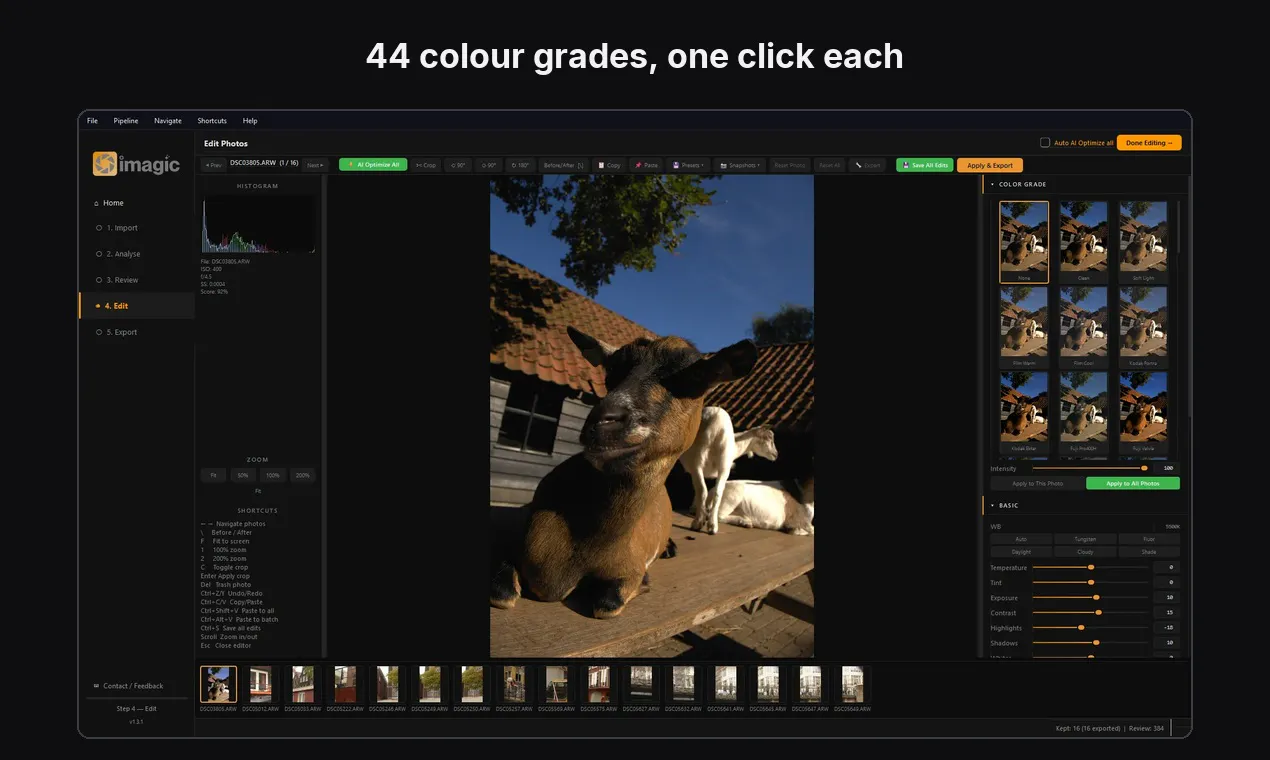
Task: Click the imagic logo
Action: point(136,164)
